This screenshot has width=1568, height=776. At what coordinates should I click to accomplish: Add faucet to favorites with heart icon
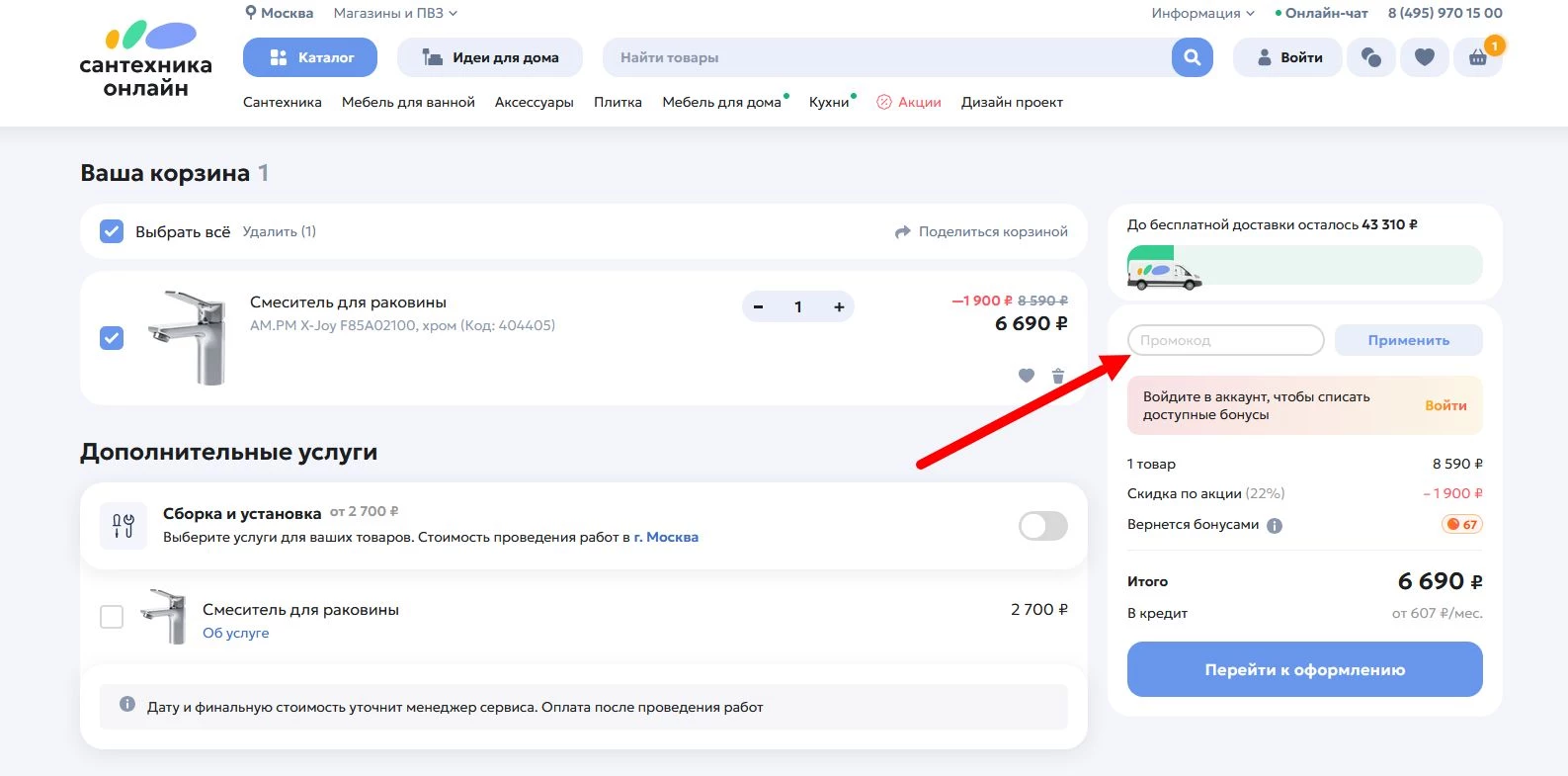tap(1027, 376)
